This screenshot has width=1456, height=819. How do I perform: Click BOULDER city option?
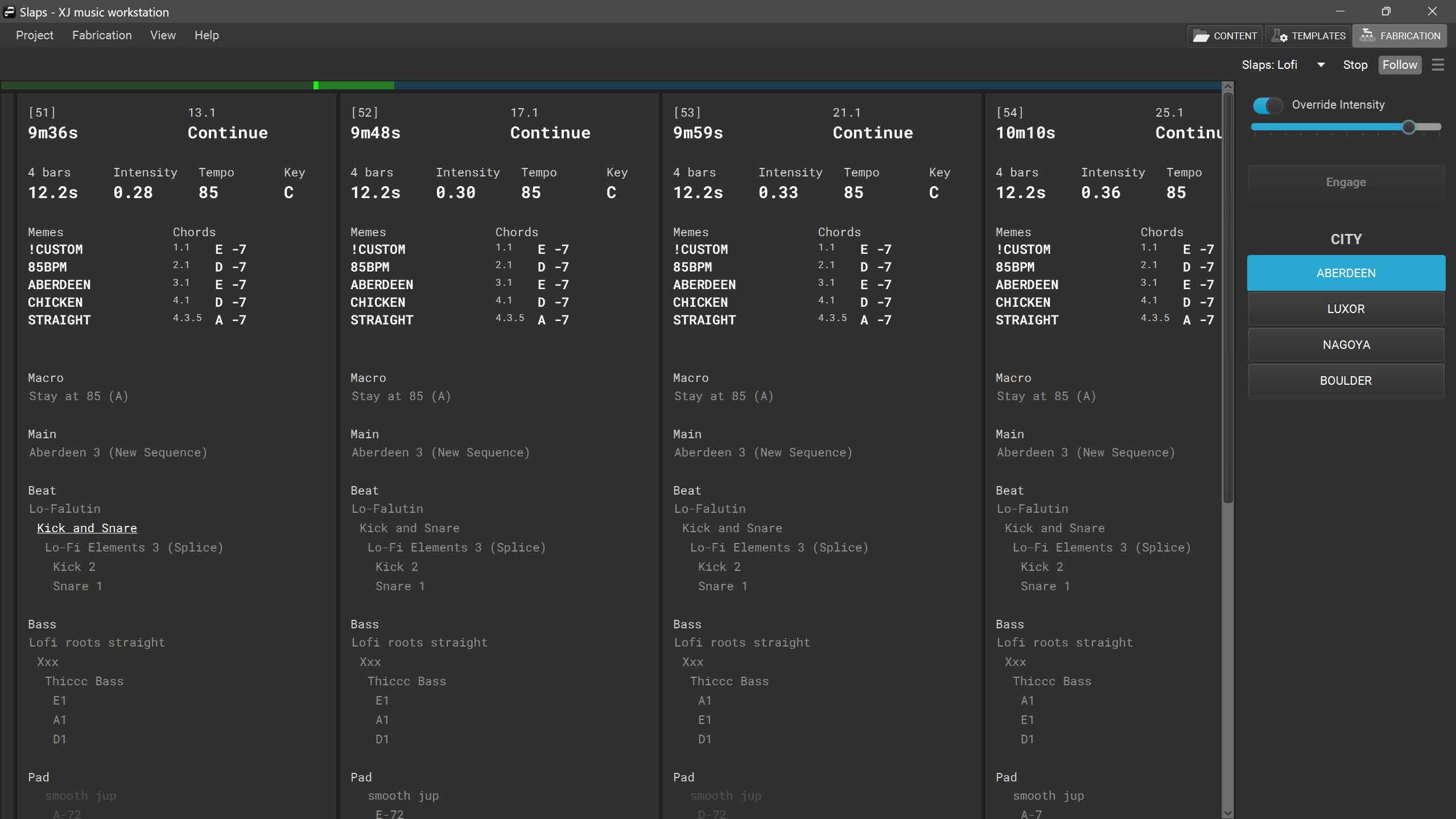(1346, 380)
